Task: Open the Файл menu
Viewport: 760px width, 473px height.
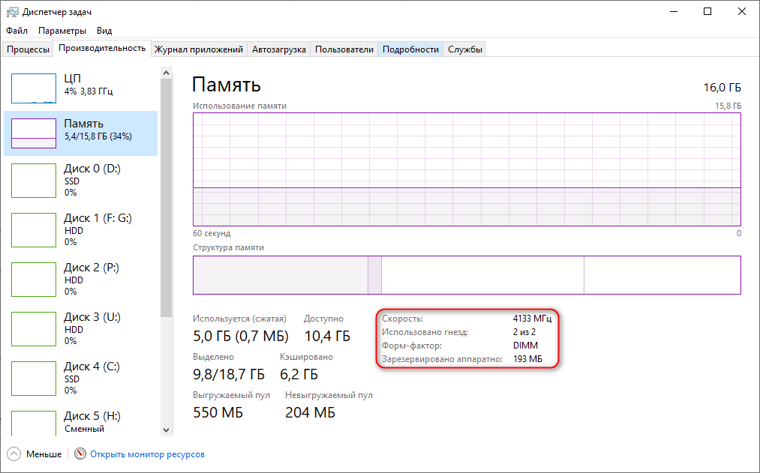Action: coord(17,31)
